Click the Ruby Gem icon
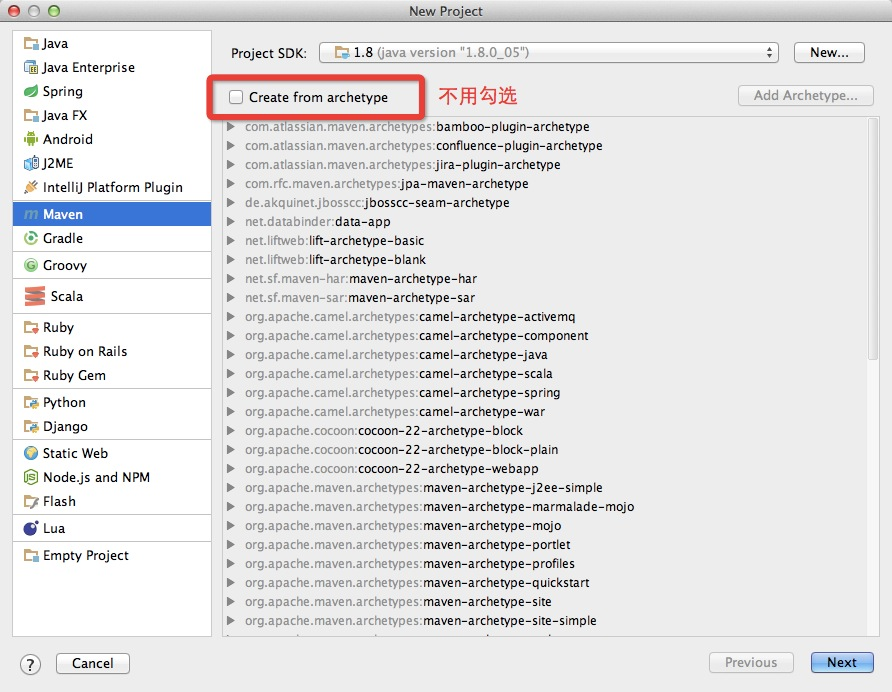The image size is (892, 692). point(31,376)
